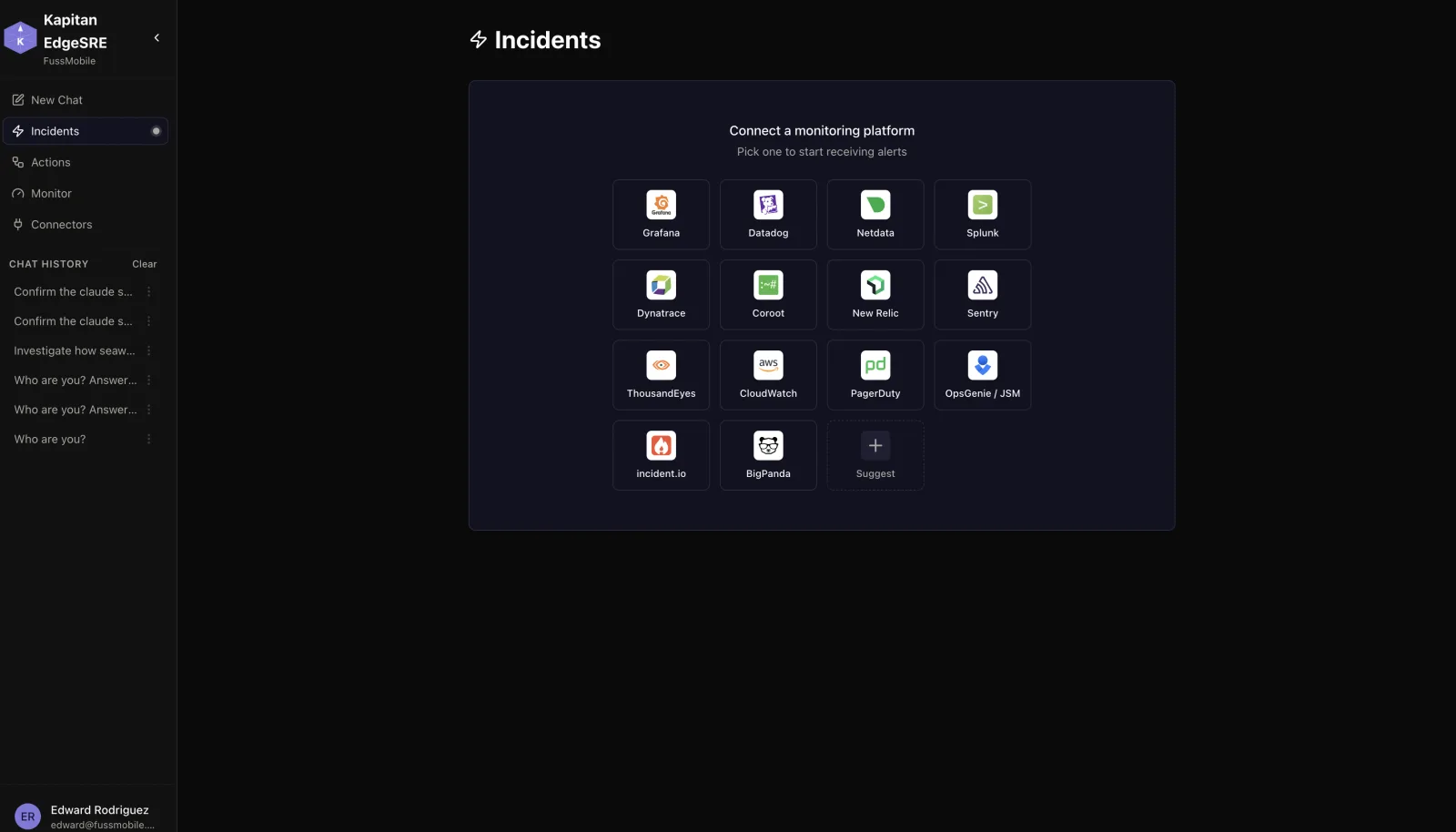Connect the Grafana monitoring platform
The width and height of the screenshot is (1456, 832).
[661, 214]
